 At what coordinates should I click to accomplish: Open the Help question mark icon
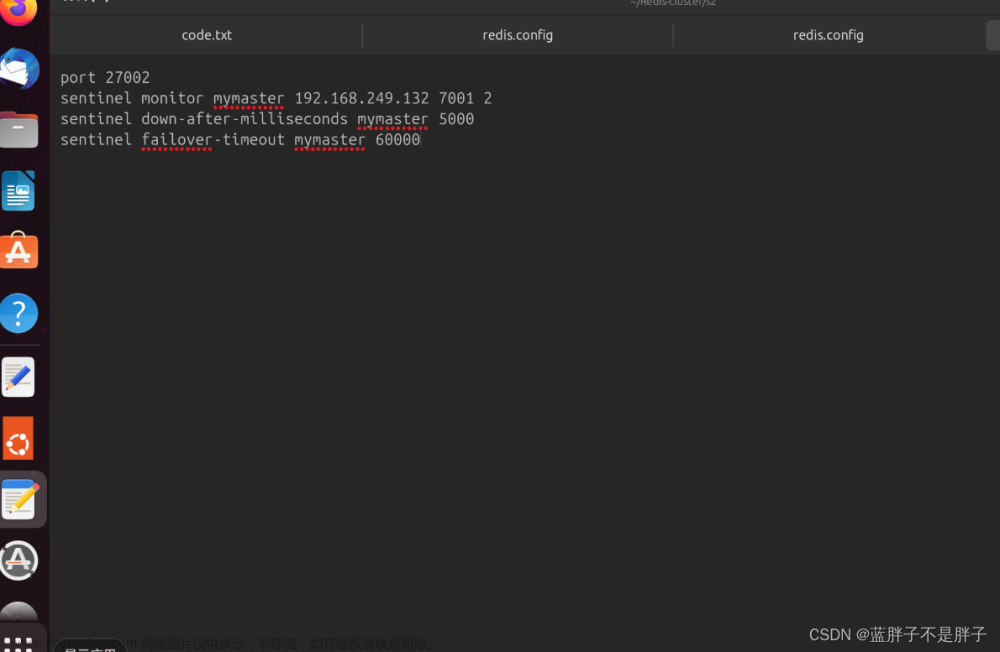click(x=19, y=313)
